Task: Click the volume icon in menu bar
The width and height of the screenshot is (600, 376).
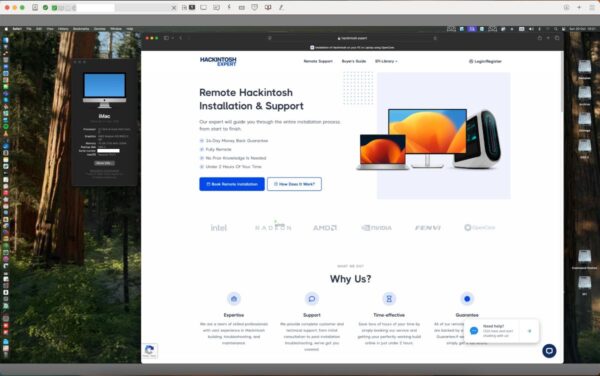Action: [531, 29]
